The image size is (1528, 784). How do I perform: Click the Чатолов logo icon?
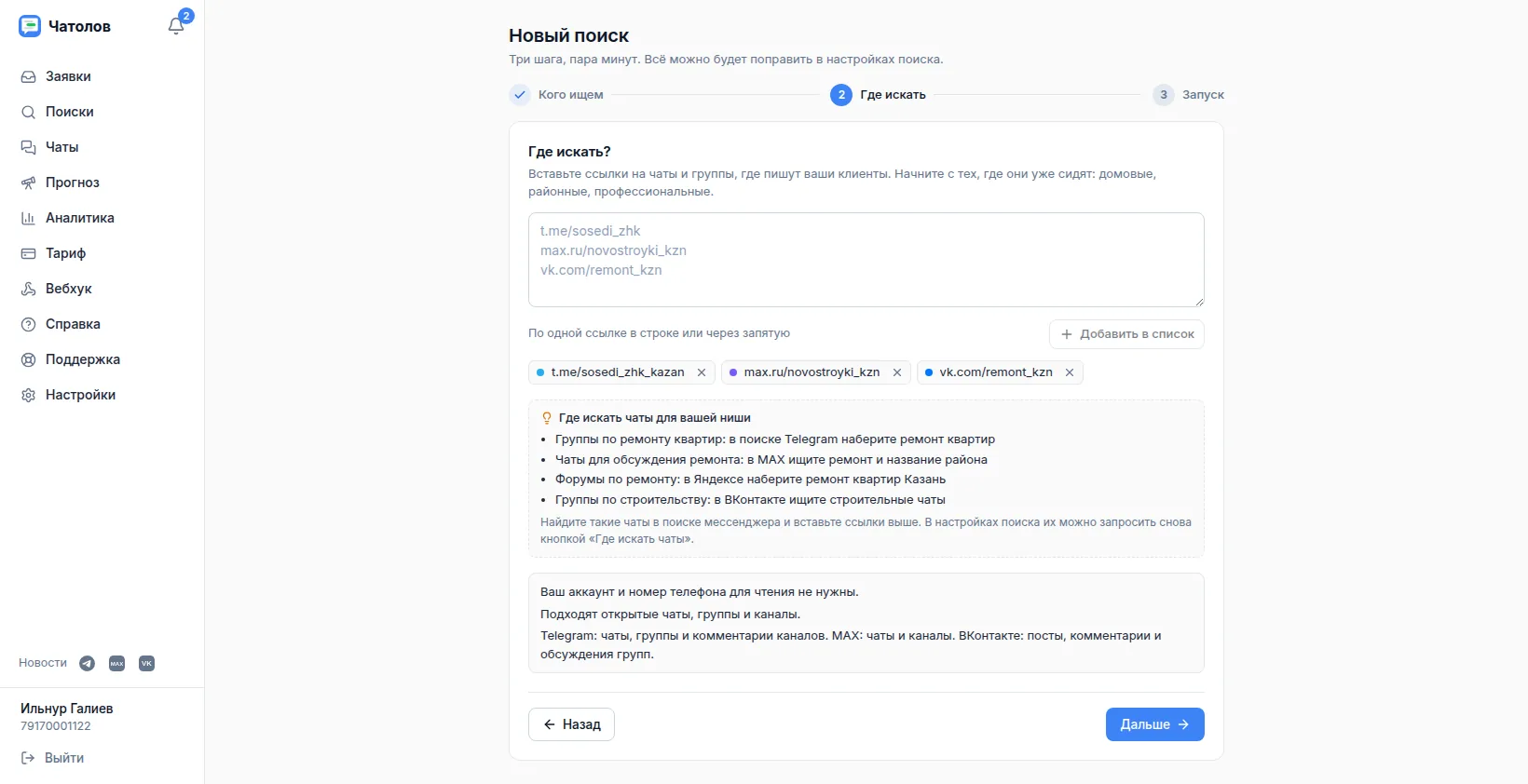pyautogui.click(x=30, y=26)
